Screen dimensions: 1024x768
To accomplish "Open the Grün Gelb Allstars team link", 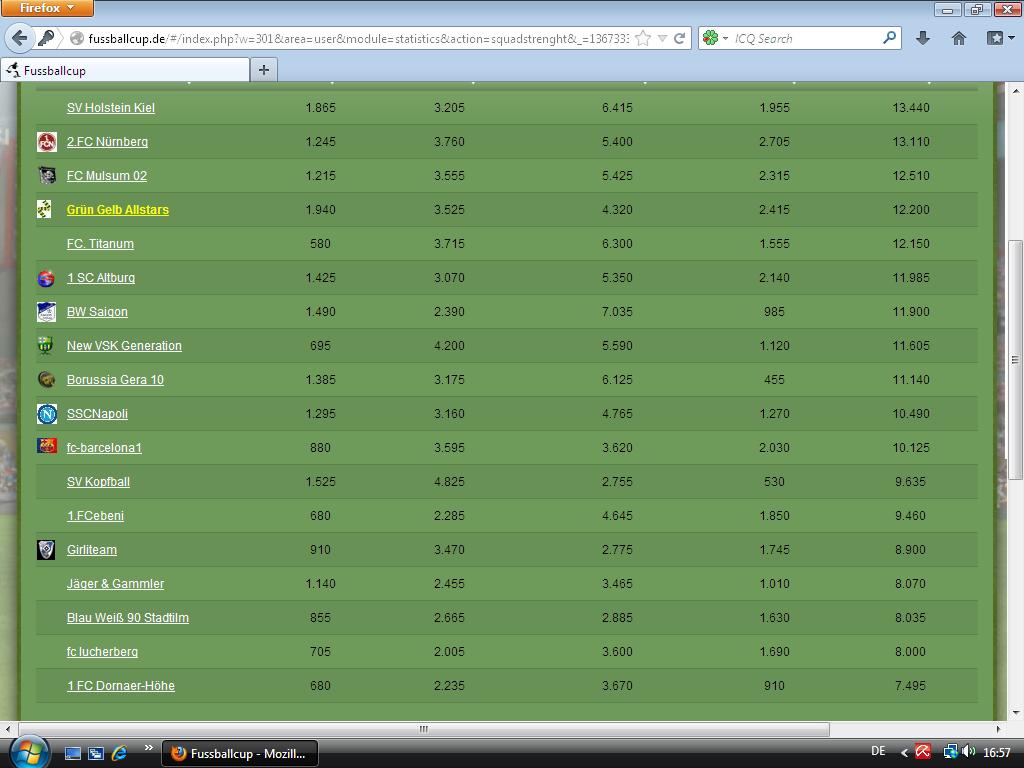I will [x=117, y=210].
